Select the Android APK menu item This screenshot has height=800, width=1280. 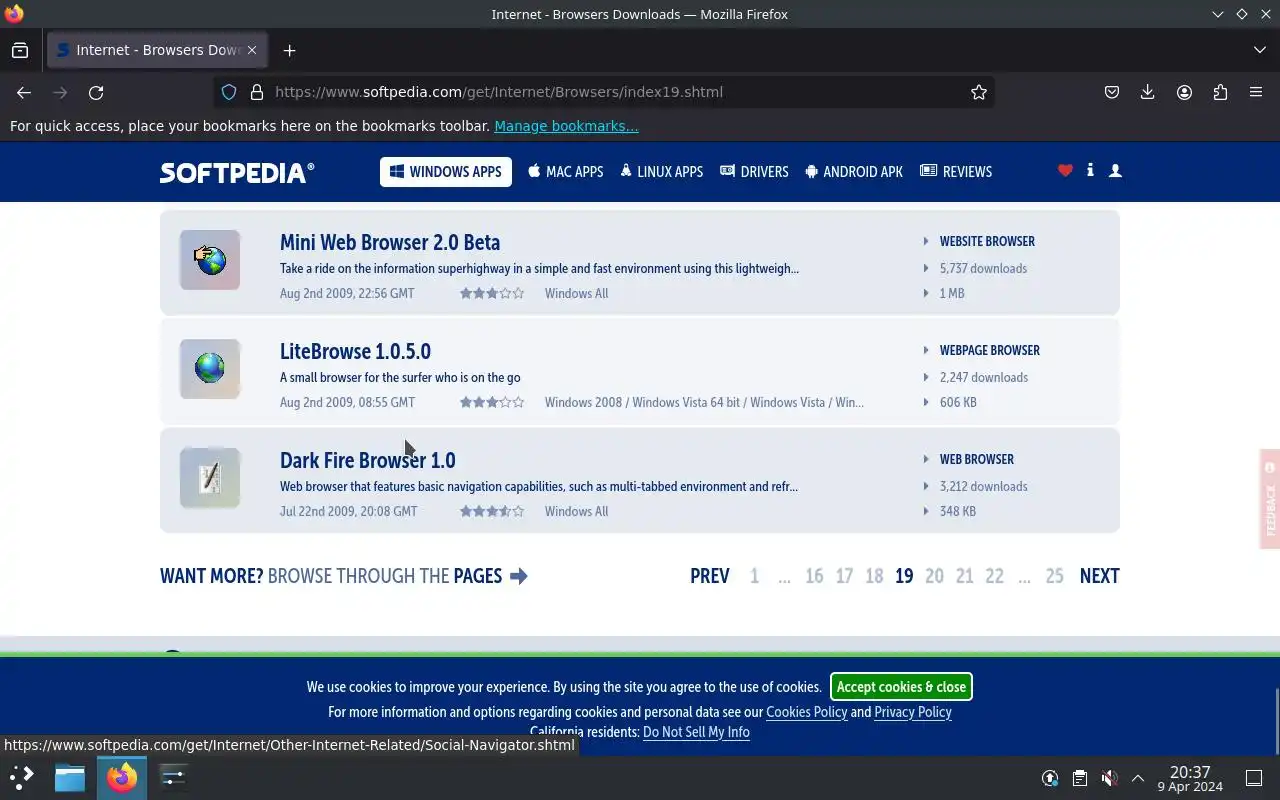[853, 172]
